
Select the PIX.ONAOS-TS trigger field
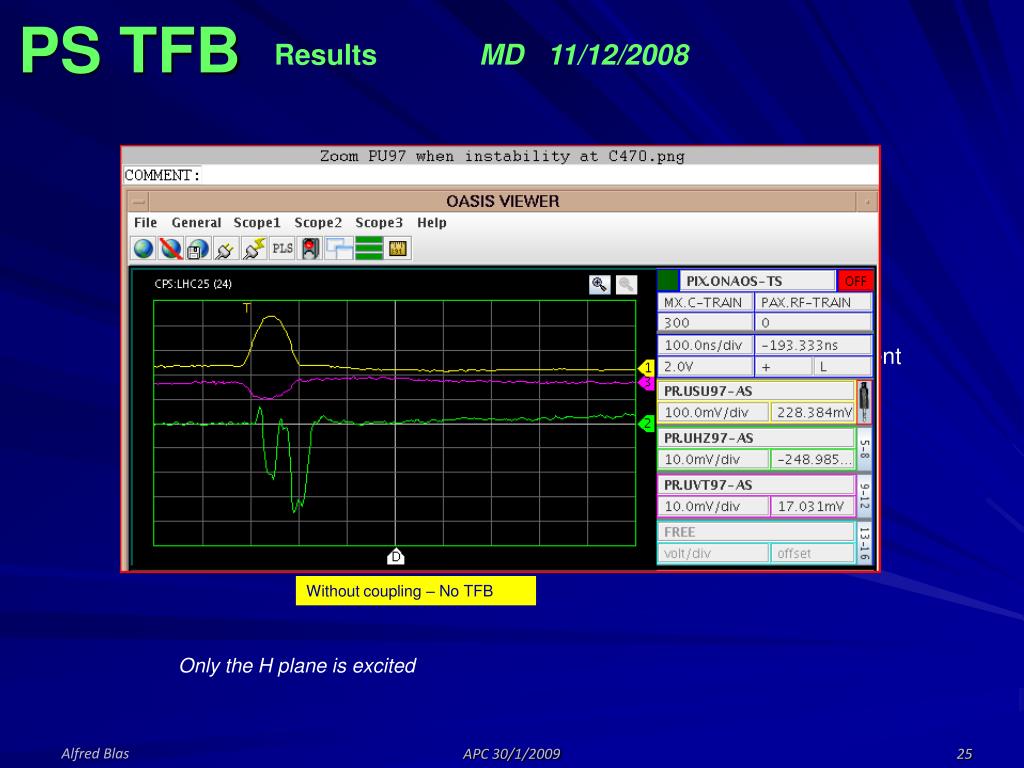pyautogui.click(x=758, y=281)
